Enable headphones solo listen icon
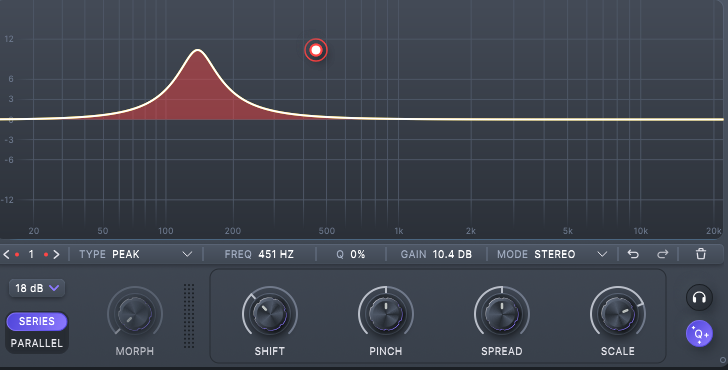728x370 pixels. pyautogui.click(x=699, y=297)
